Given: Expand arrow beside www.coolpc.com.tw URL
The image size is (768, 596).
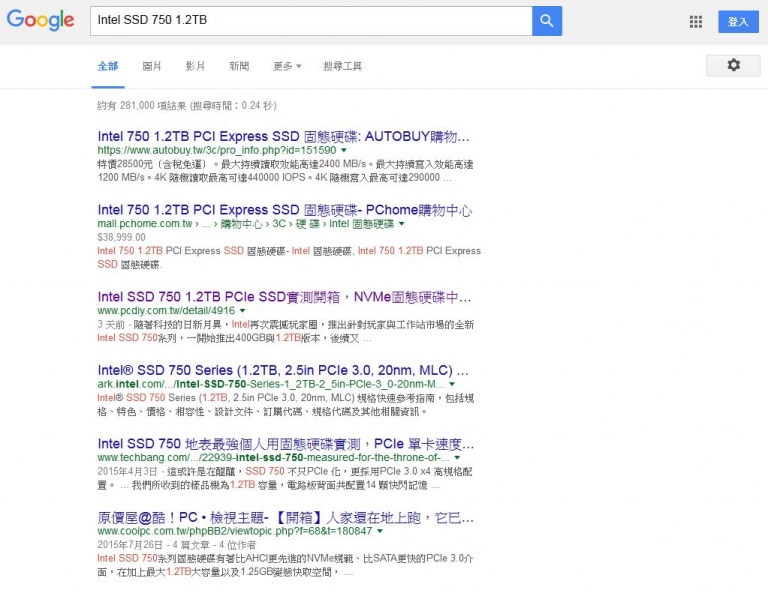Looking at the screenshot, I should 380,531.
